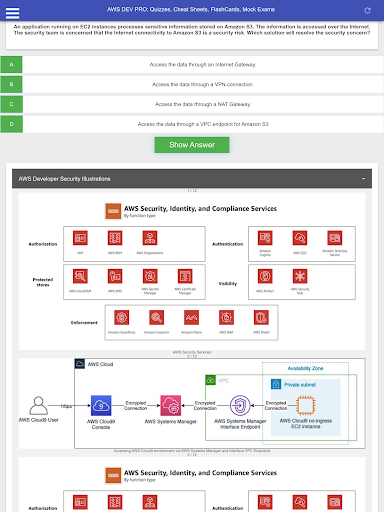The image size is (384, 512).
Task: Click the AWS Organizations icon
Action: [150, 238]
